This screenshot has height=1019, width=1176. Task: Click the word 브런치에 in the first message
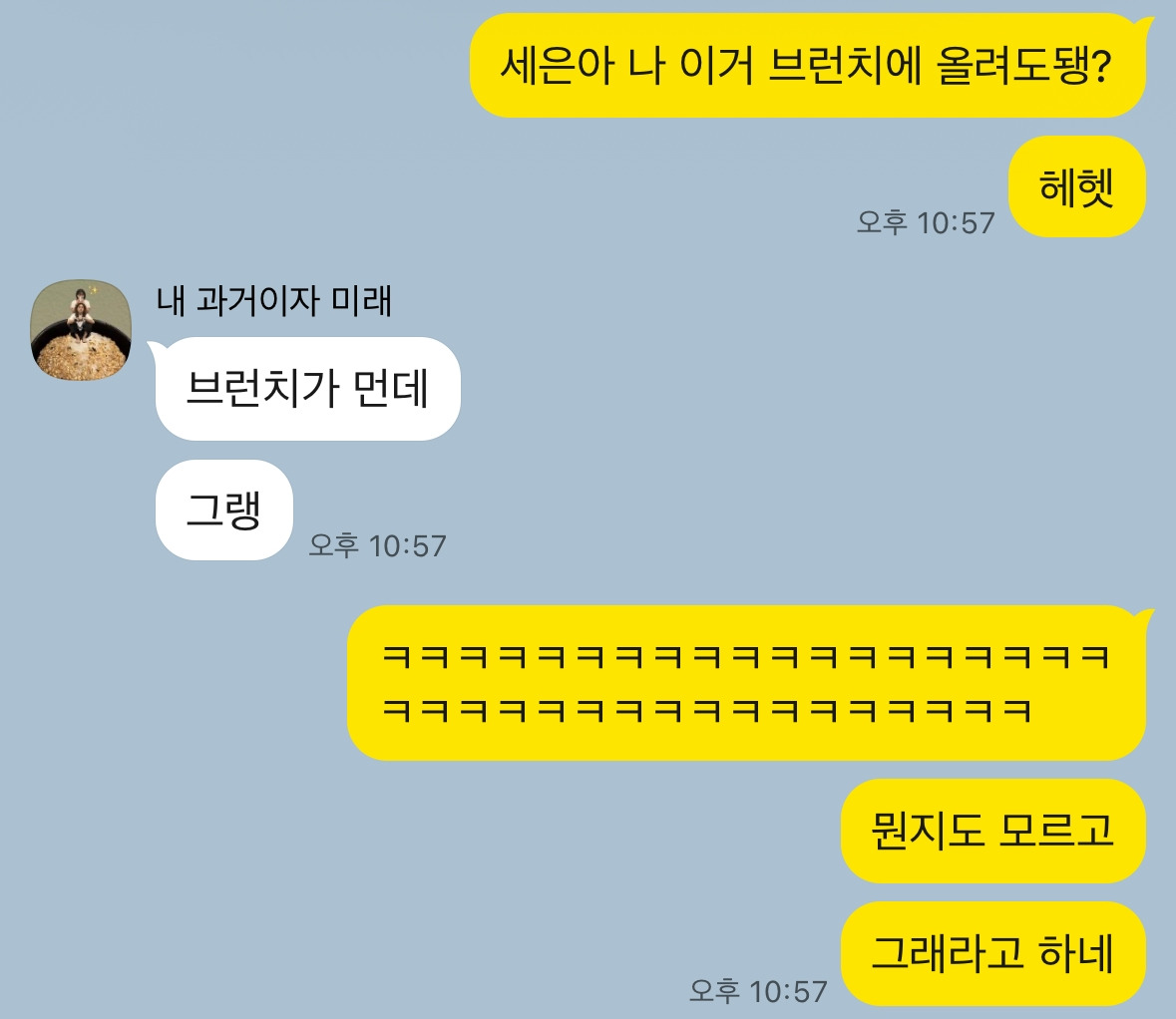(x=845, y=65)
